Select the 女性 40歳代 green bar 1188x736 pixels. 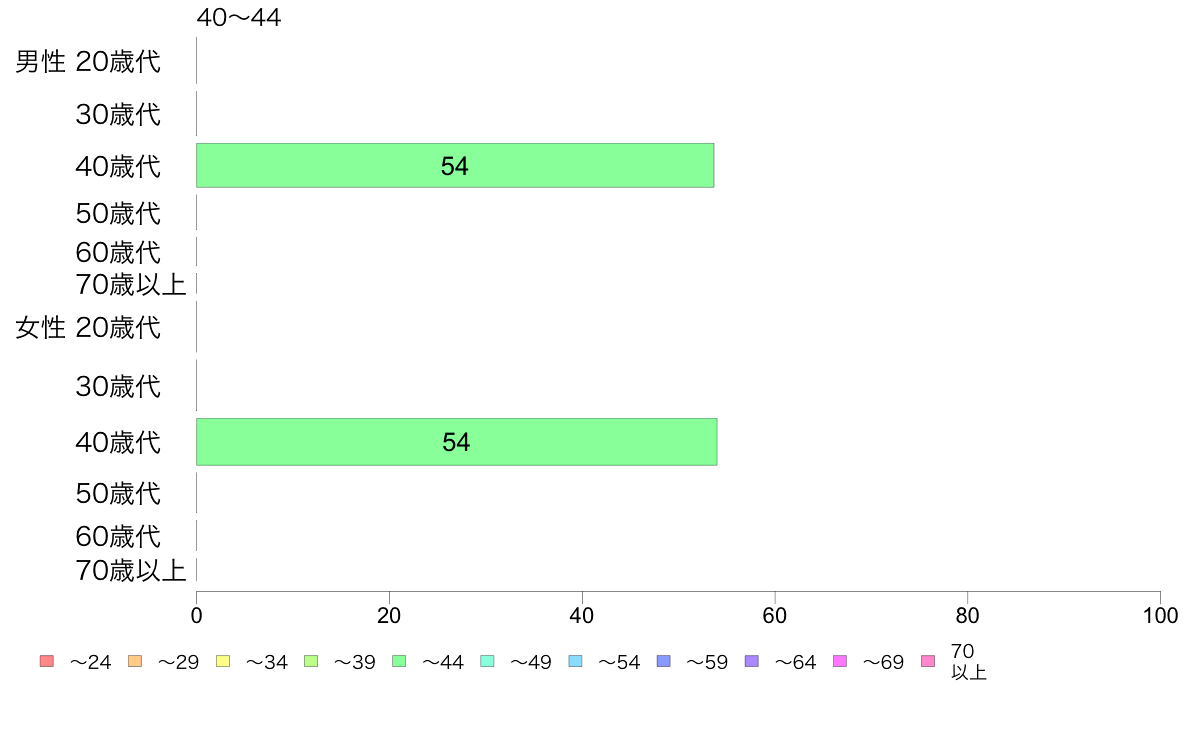[456, 442]
